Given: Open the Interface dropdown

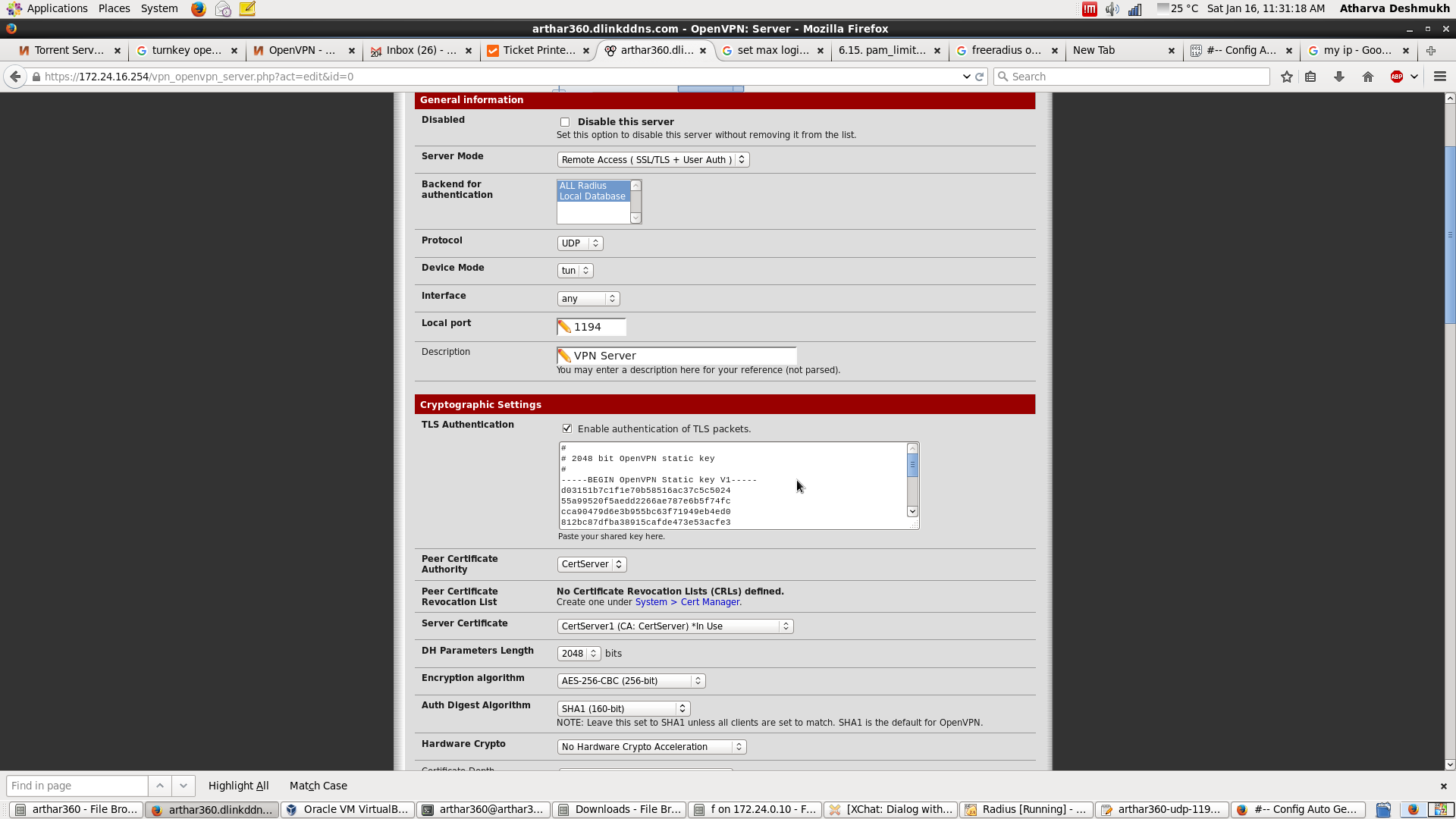Looking at the screenshot, I should point(588,299).
